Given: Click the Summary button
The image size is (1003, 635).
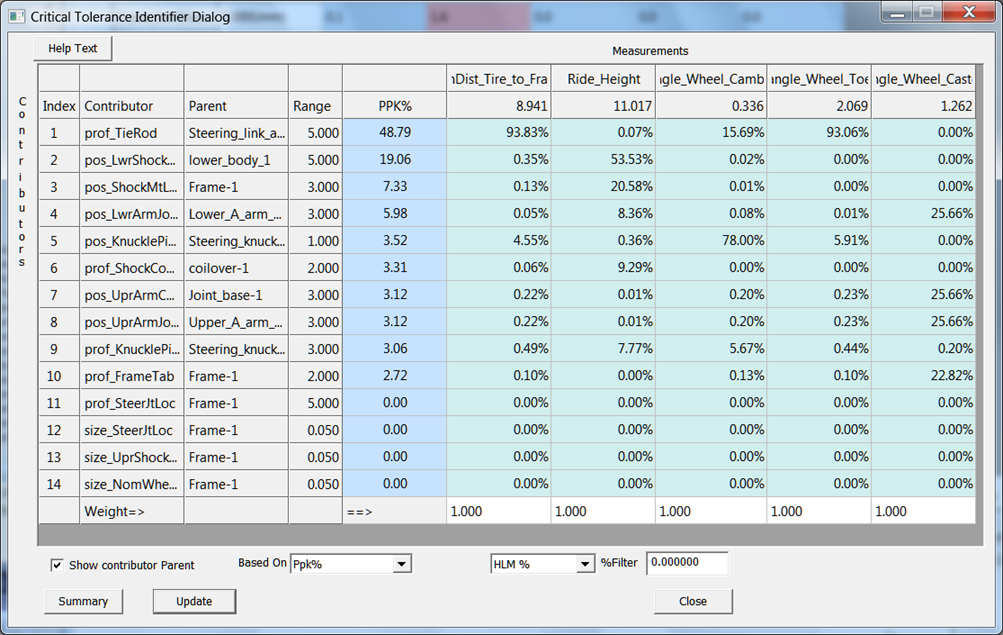Looking at the screenshot, I should (x=83, y=601).
